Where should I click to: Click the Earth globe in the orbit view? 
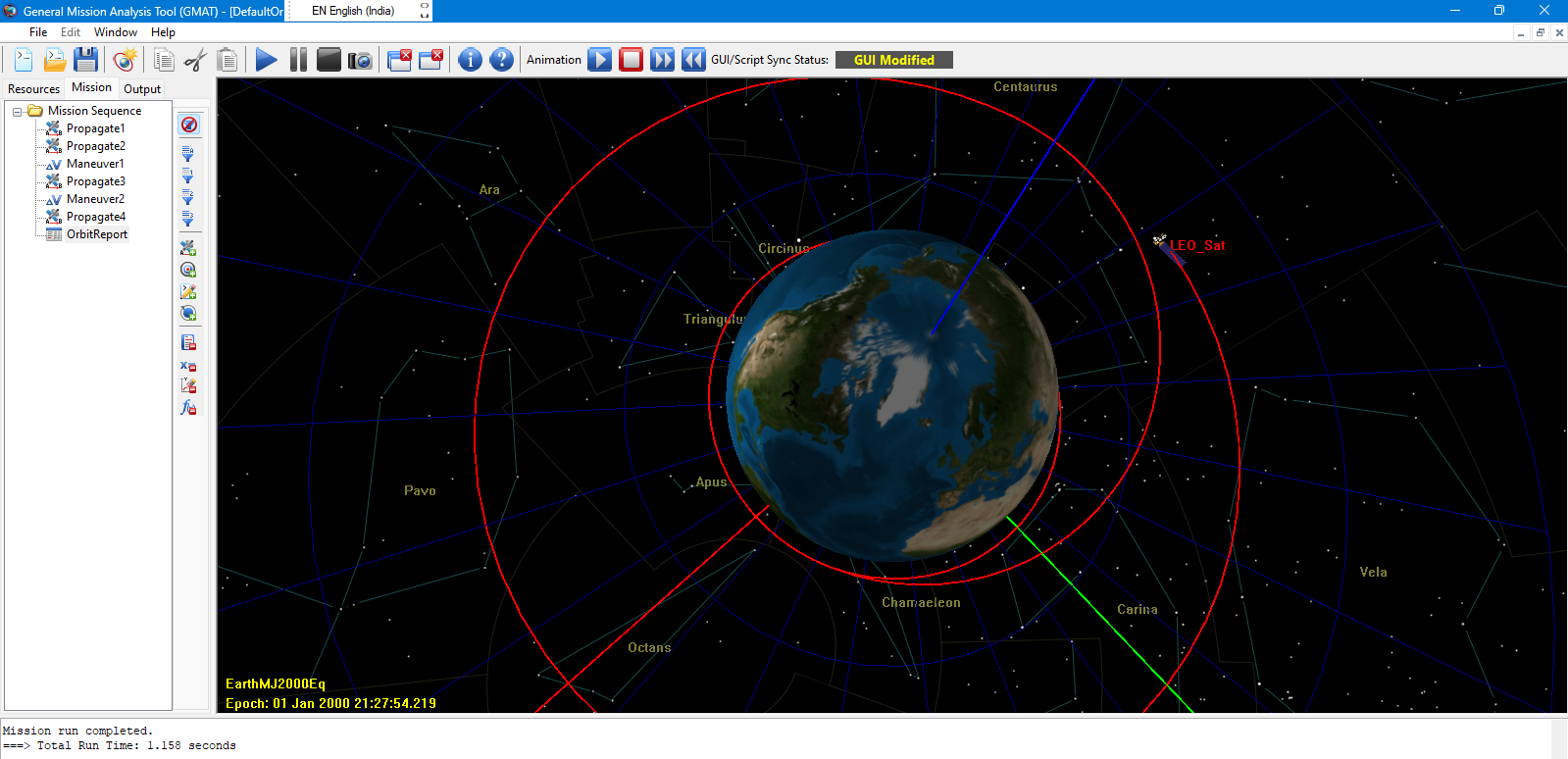click(892, 396)
